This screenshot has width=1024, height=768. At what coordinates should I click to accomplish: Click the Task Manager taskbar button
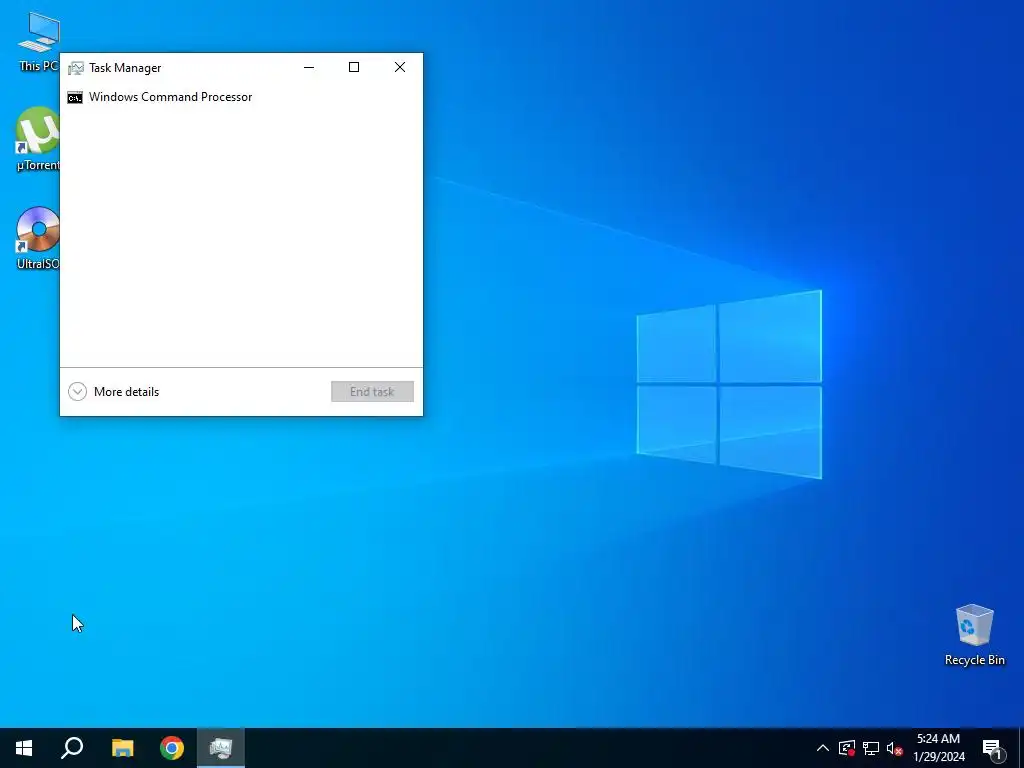(221, 748)
